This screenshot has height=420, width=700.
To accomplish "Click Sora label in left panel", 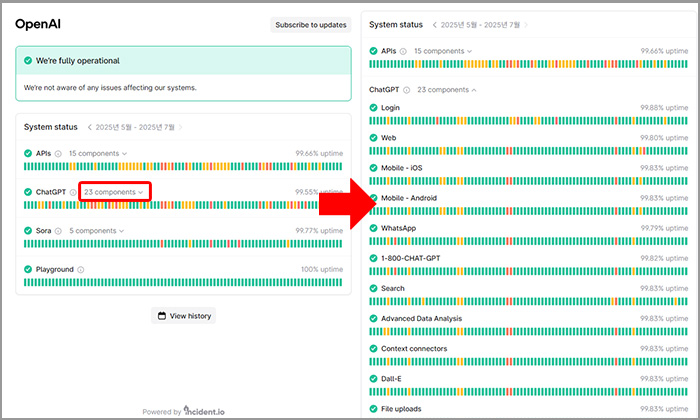I will [x=43, y=231].
